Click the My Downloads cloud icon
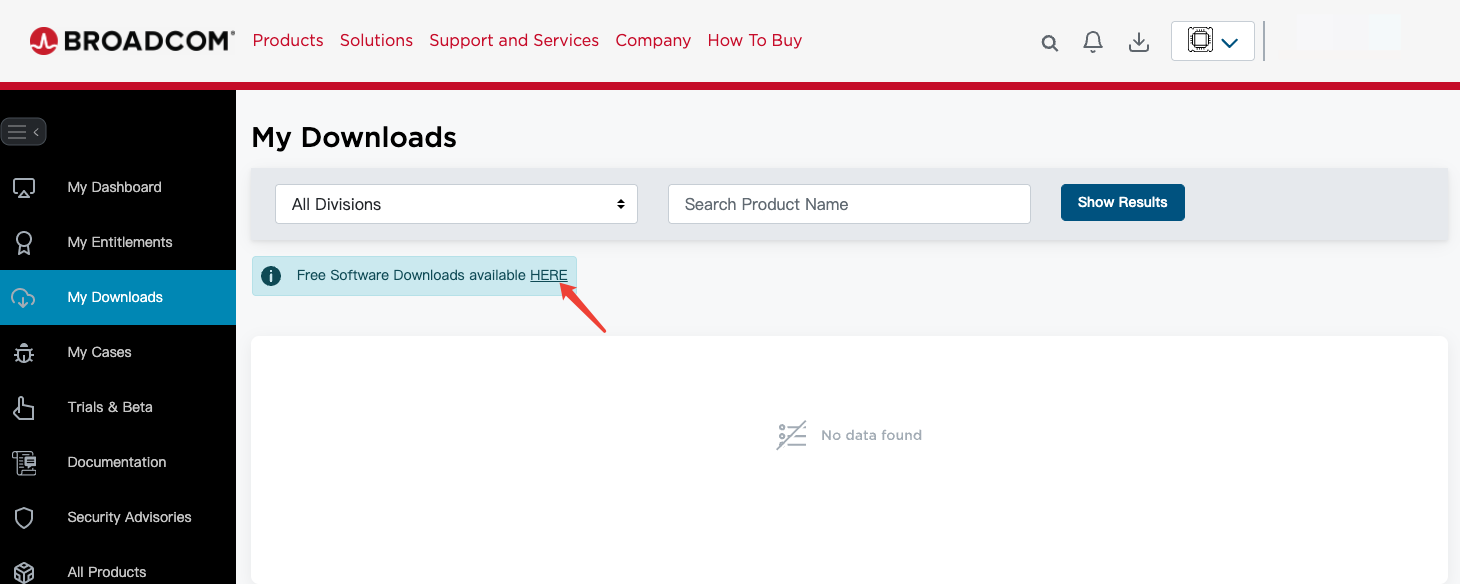Image resolution: width=1460 pixels, height=584 pixels. (24, 297)
